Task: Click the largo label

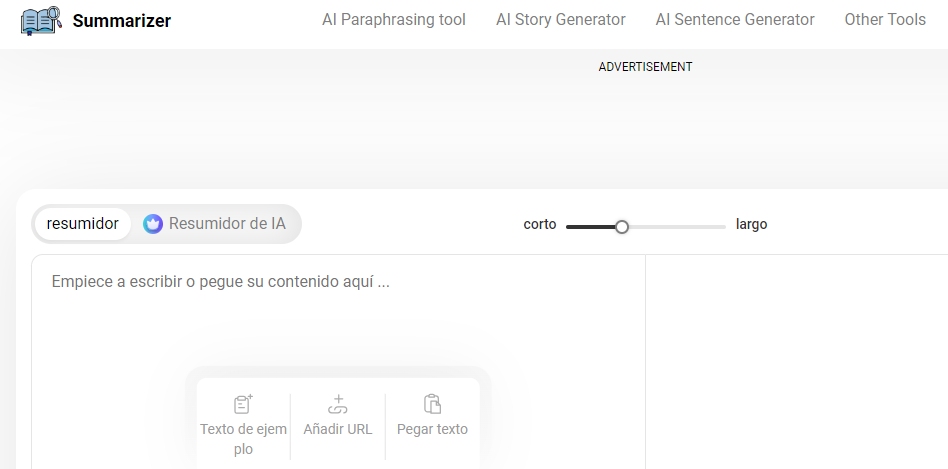Action: coord(752,224)
